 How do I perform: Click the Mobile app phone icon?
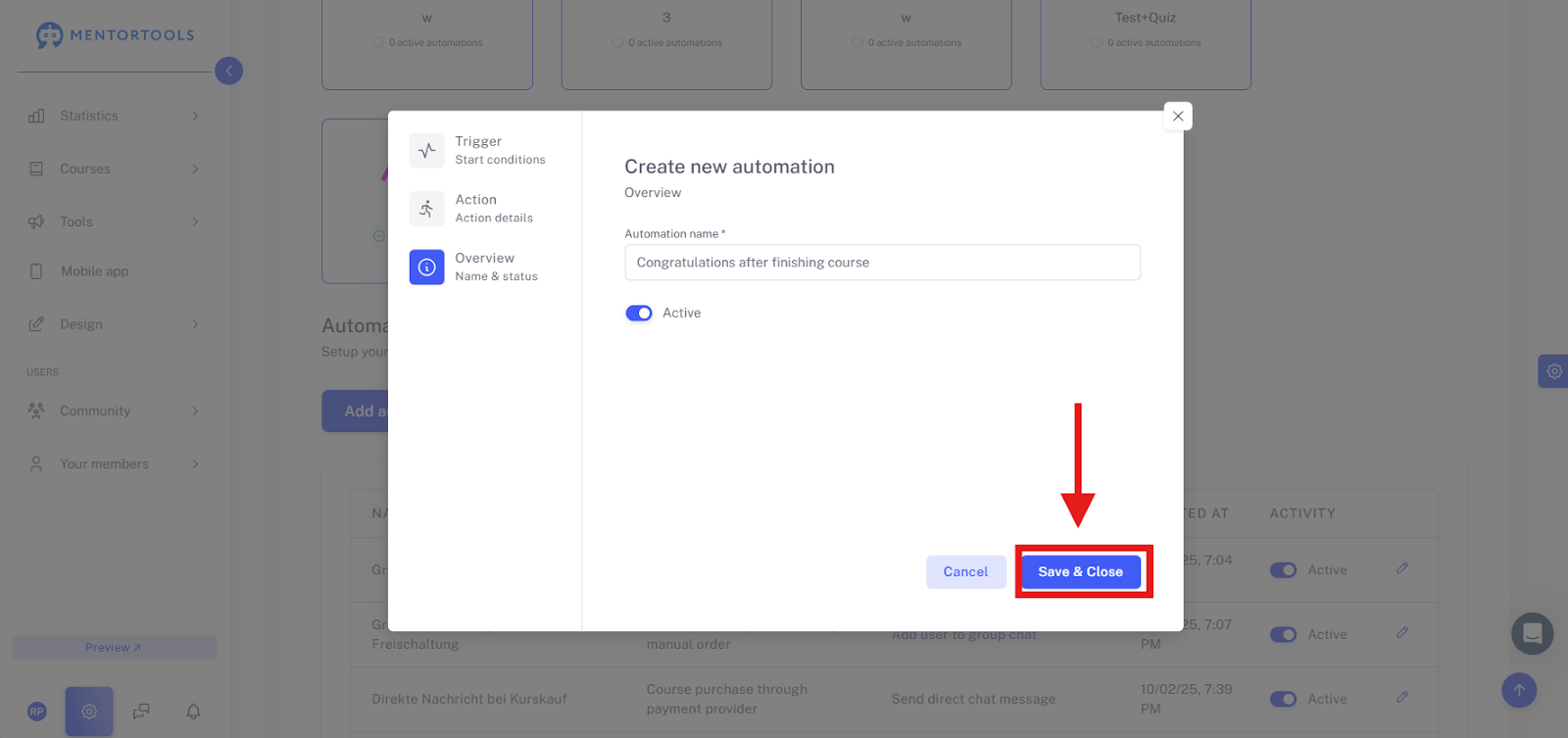tap(36, 271)
